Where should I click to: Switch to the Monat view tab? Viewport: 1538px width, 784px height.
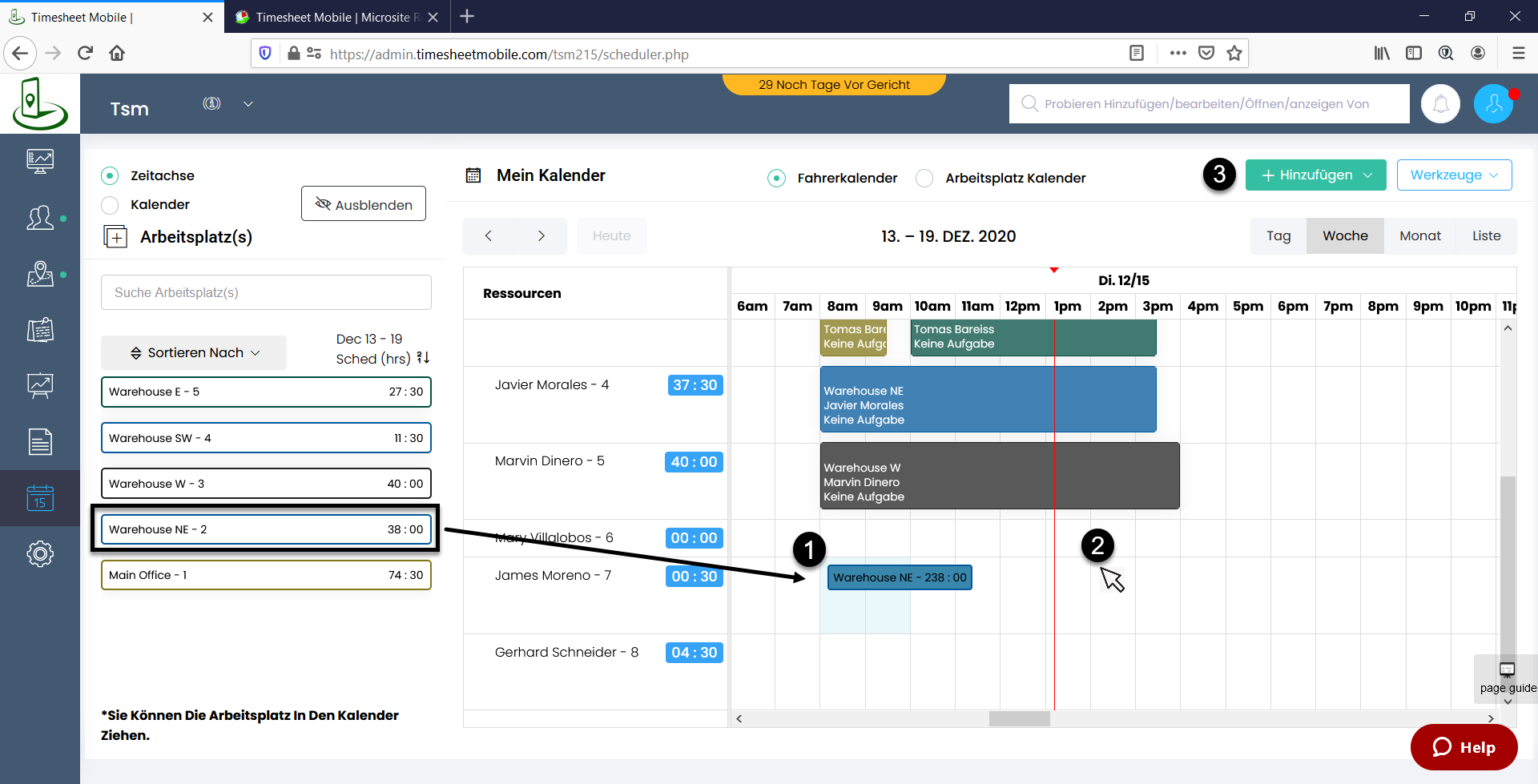click(1419, 236)
